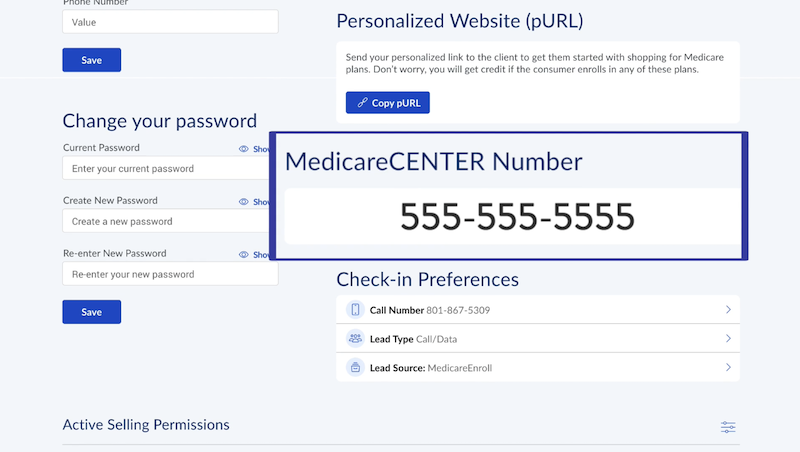
Task: Click the briefcase icon beside Lead Source
Action: pyautogui.click(x=355, y=367)
